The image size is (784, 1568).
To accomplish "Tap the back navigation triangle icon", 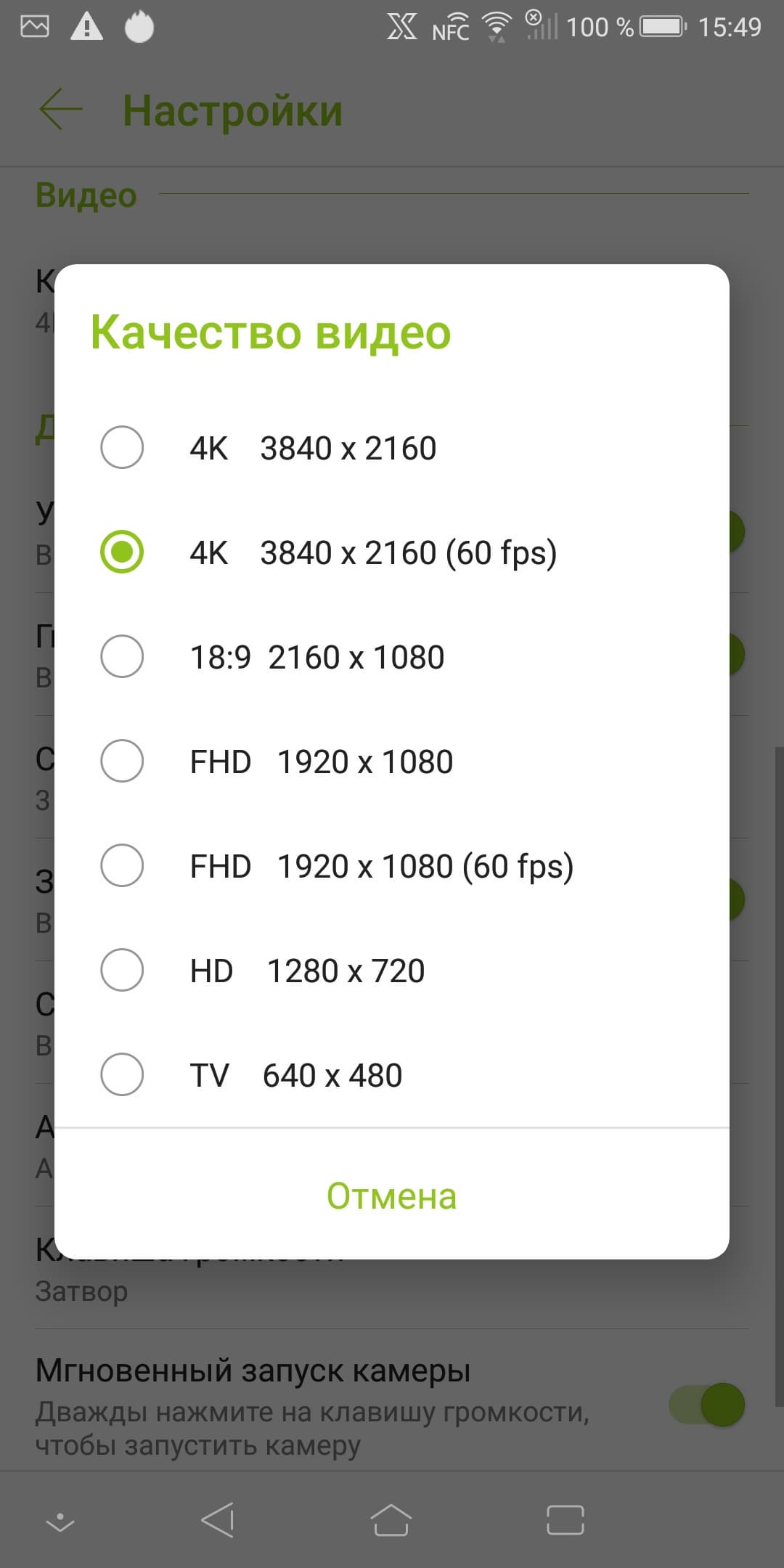I will 218,1519.
